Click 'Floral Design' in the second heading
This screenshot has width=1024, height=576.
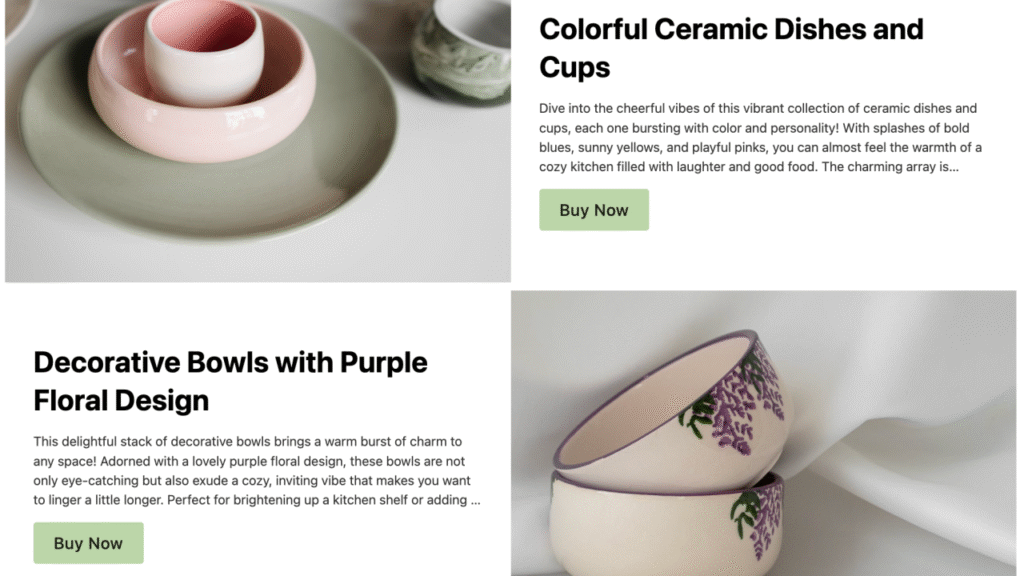coord(121,400)
